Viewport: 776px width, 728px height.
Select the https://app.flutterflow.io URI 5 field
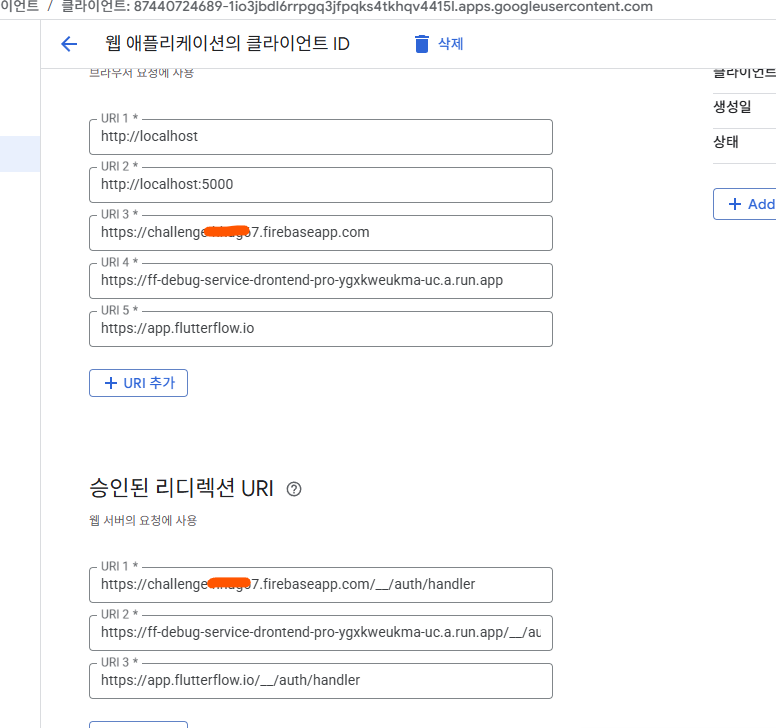click(321, 329)
